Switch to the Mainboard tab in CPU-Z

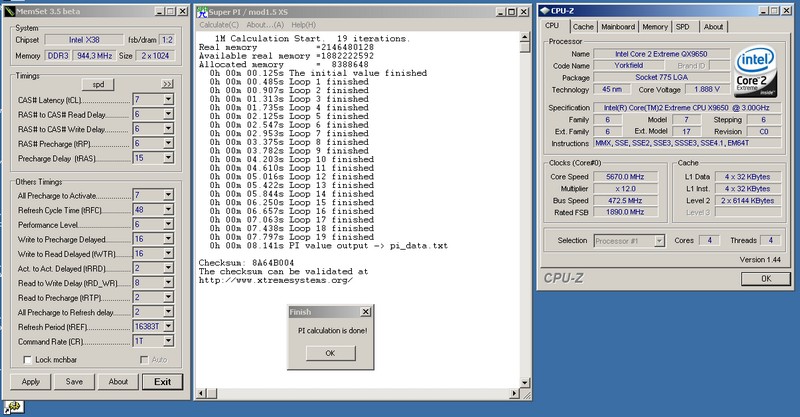click(618, 27)
